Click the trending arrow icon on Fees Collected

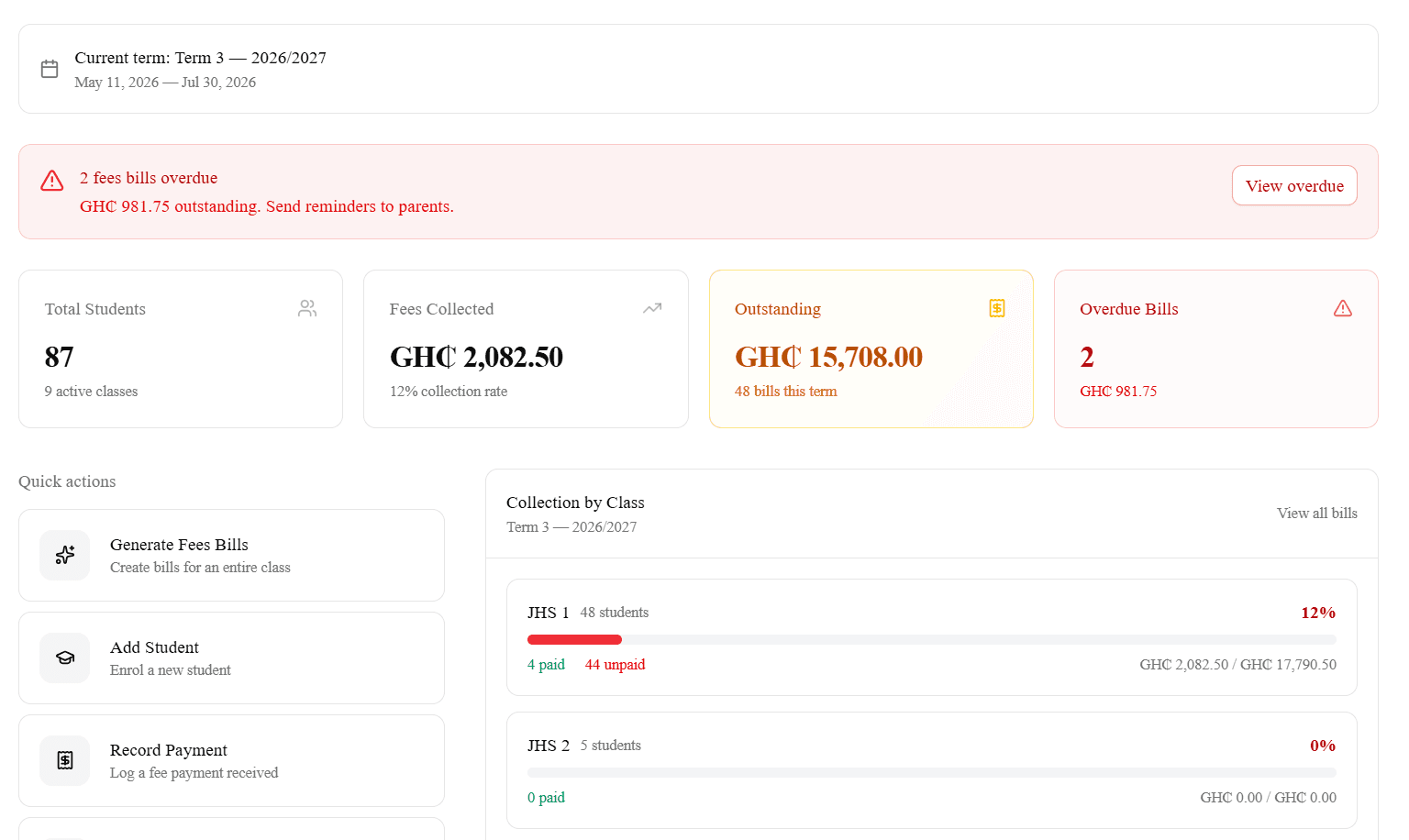[652, 309]
